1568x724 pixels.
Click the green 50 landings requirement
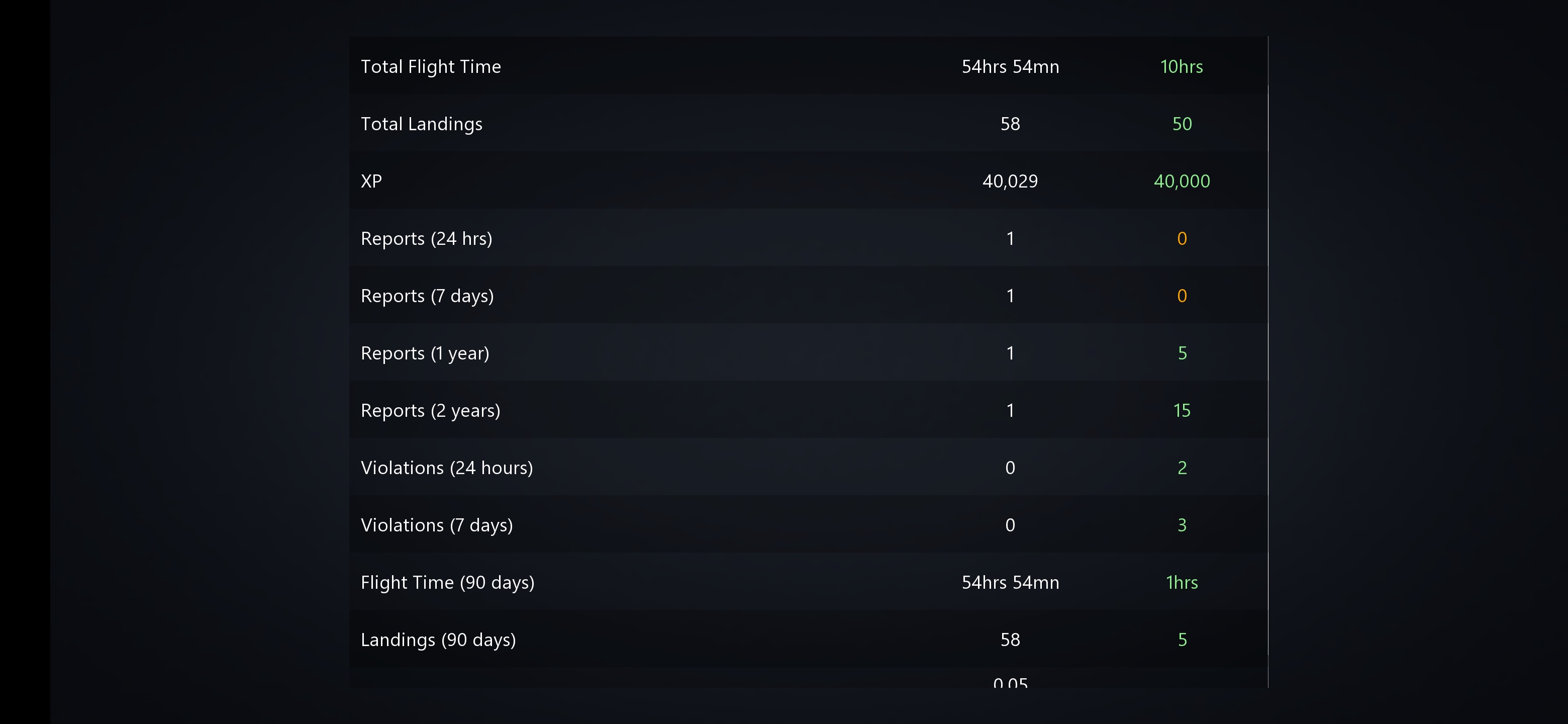[x=1182, y=124]
